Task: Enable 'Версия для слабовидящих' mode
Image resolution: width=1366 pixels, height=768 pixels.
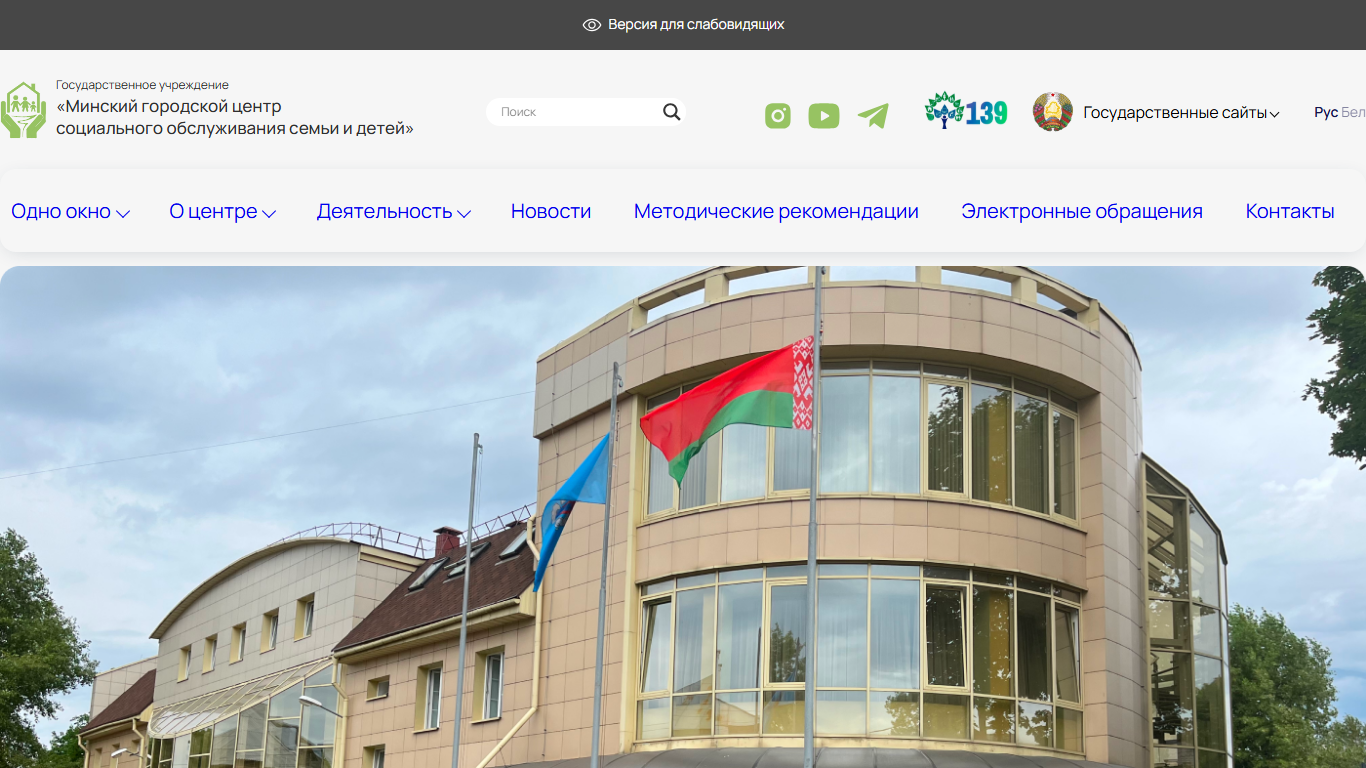Action: click(x=696, y=25)
